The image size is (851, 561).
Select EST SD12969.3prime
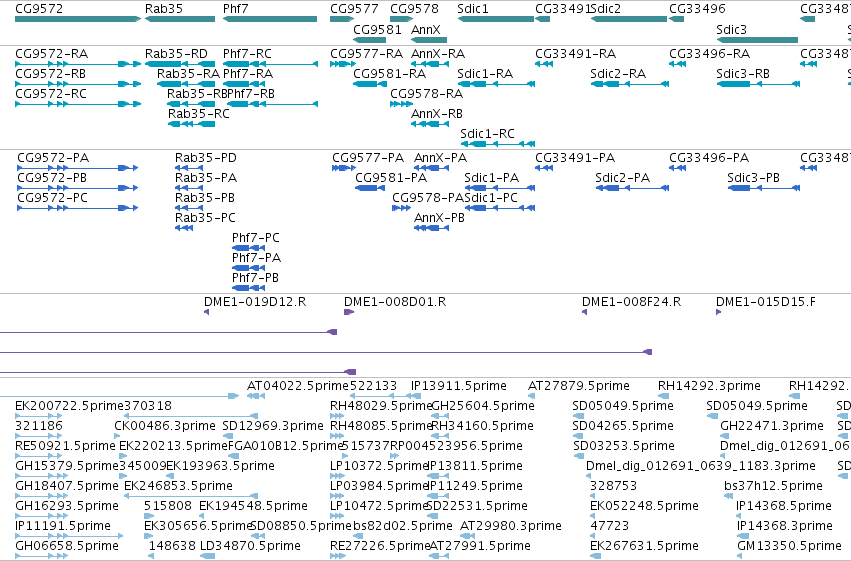point(228,436)
